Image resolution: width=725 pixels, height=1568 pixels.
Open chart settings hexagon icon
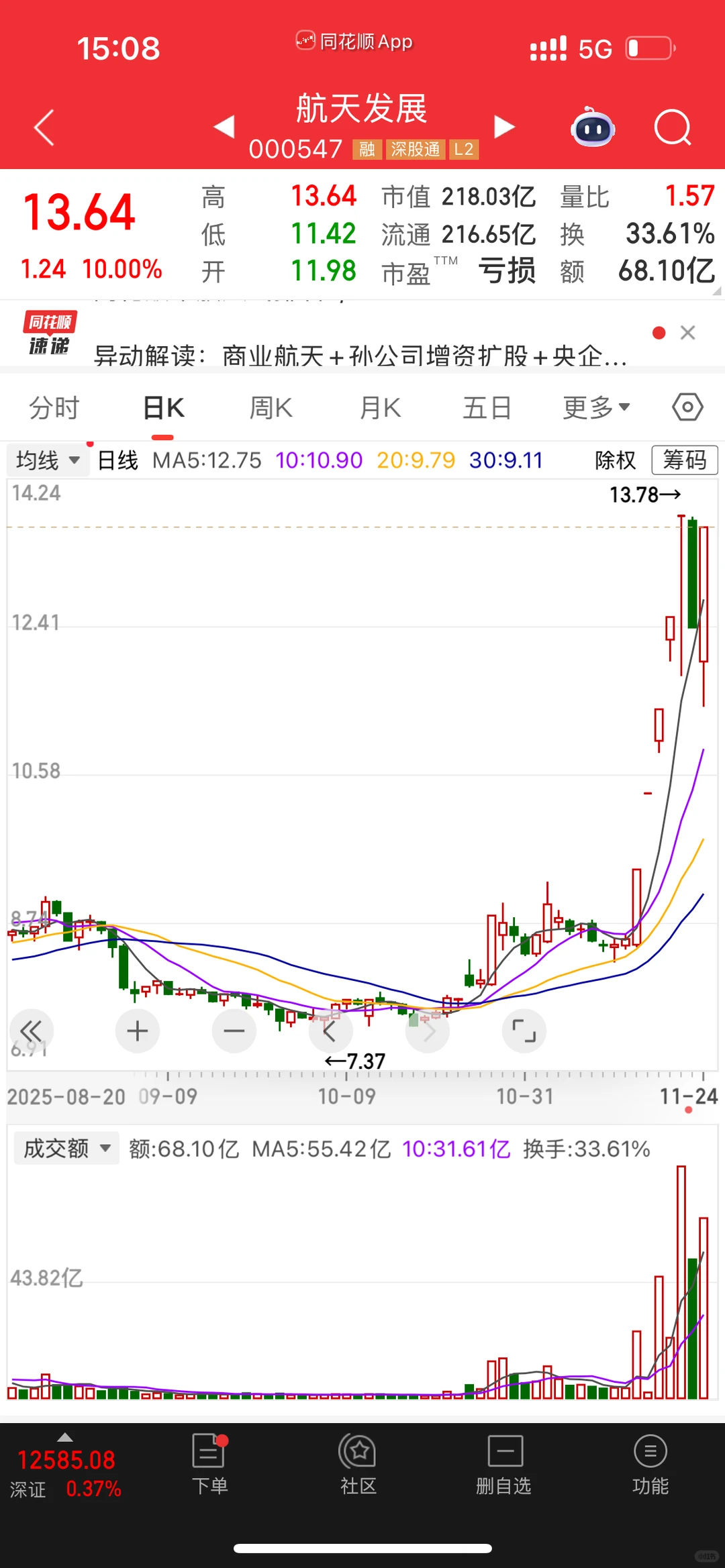click(687, 407)
